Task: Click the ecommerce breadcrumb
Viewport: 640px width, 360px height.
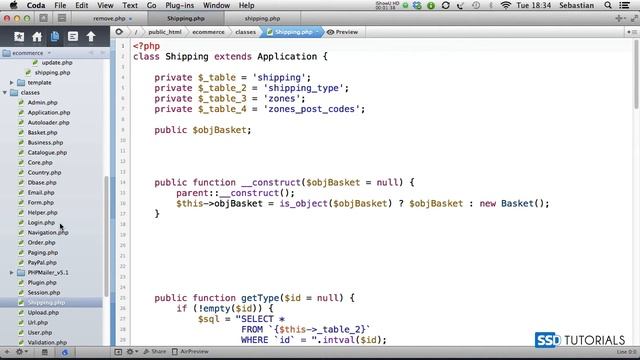Action: click(208, 32)
